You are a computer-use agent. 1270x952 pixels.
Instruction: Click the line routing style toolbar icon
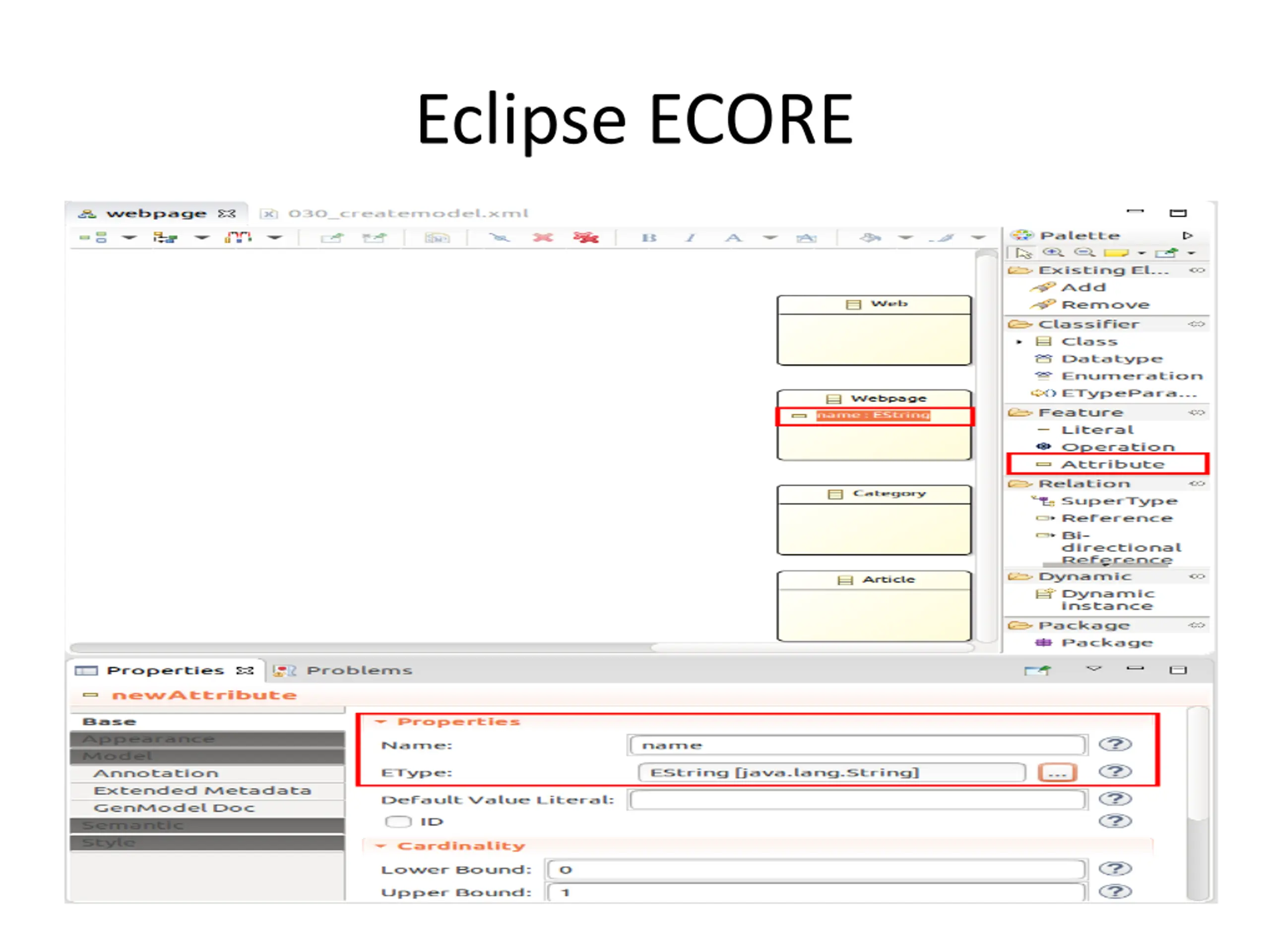pyautogui.click(x=238, y=237)
